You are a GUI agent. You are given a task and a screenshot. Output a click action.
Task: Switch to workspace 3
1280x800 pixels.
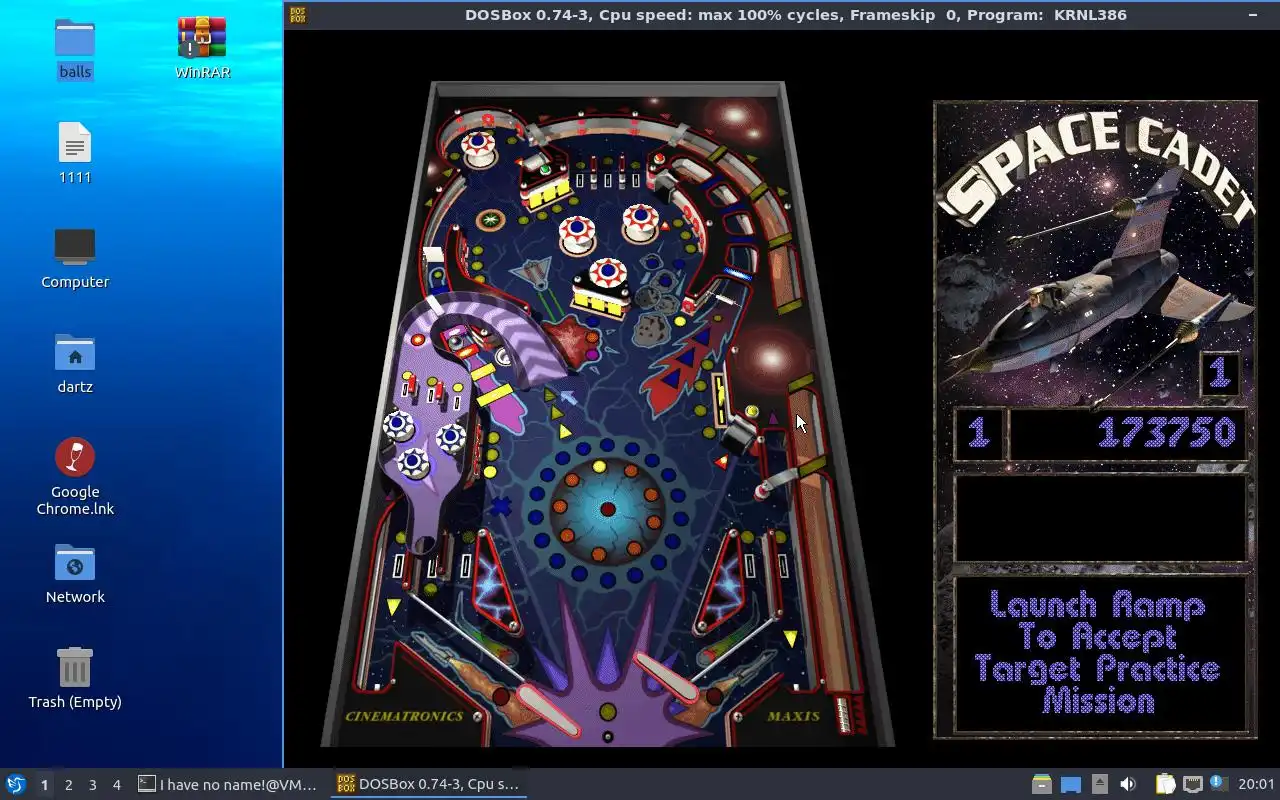(92, 785)
